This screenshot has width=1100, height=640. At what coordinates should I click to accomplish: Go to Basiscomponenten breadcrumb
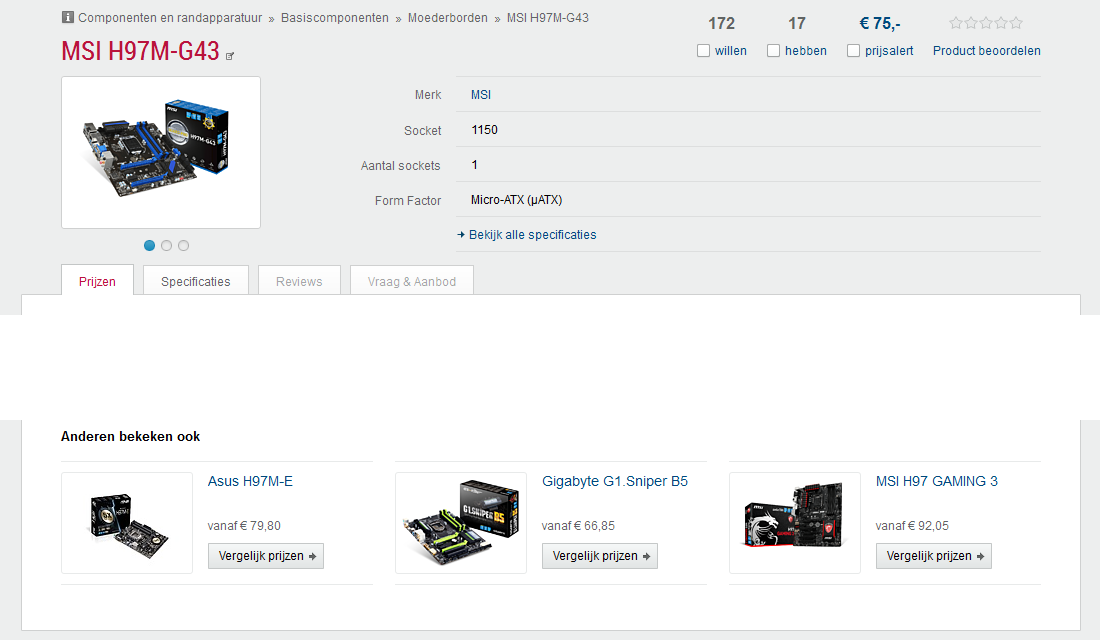click(335, 18)
